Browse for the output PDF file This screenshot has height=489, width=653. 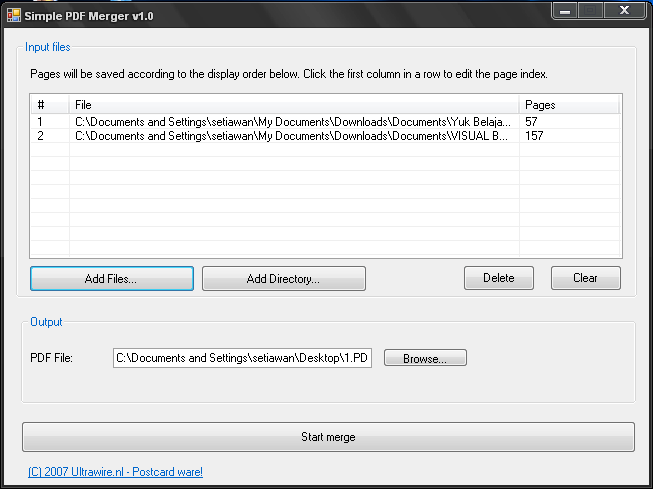click(x=425, y=358)
